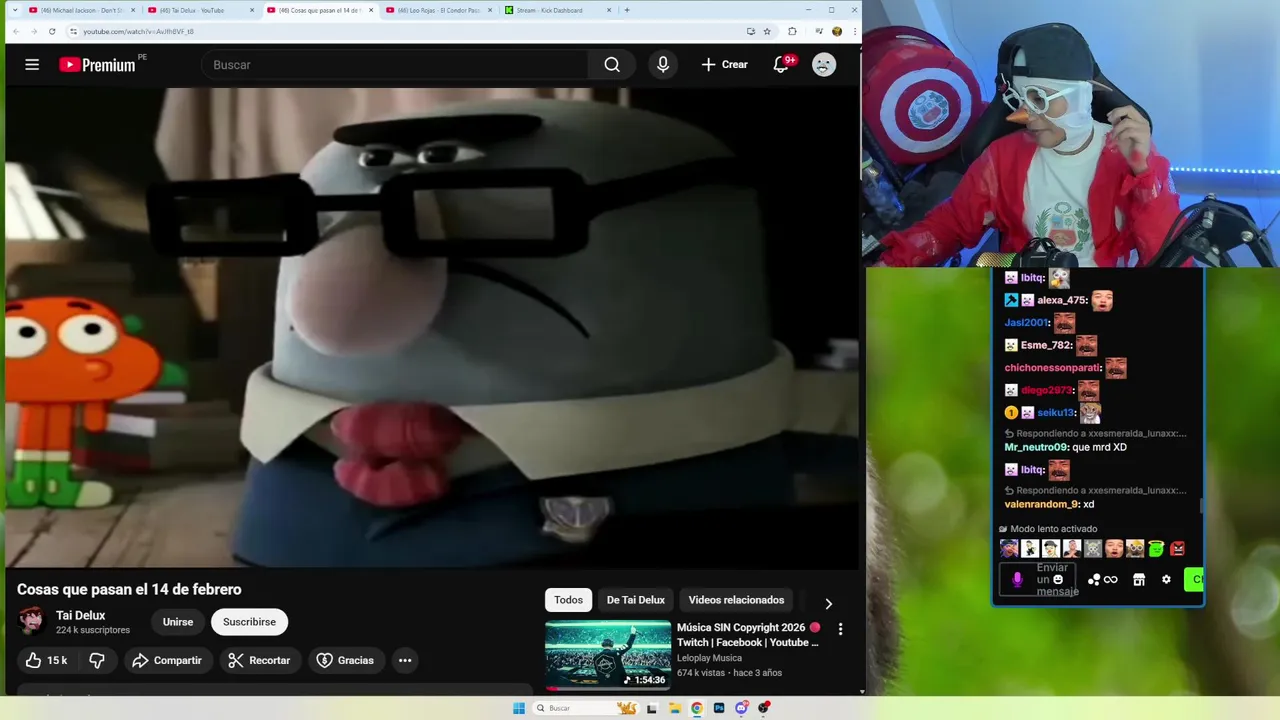1280x720 pixels.
Task: Open chat shop storefront icon
Action: point(1138,579)
